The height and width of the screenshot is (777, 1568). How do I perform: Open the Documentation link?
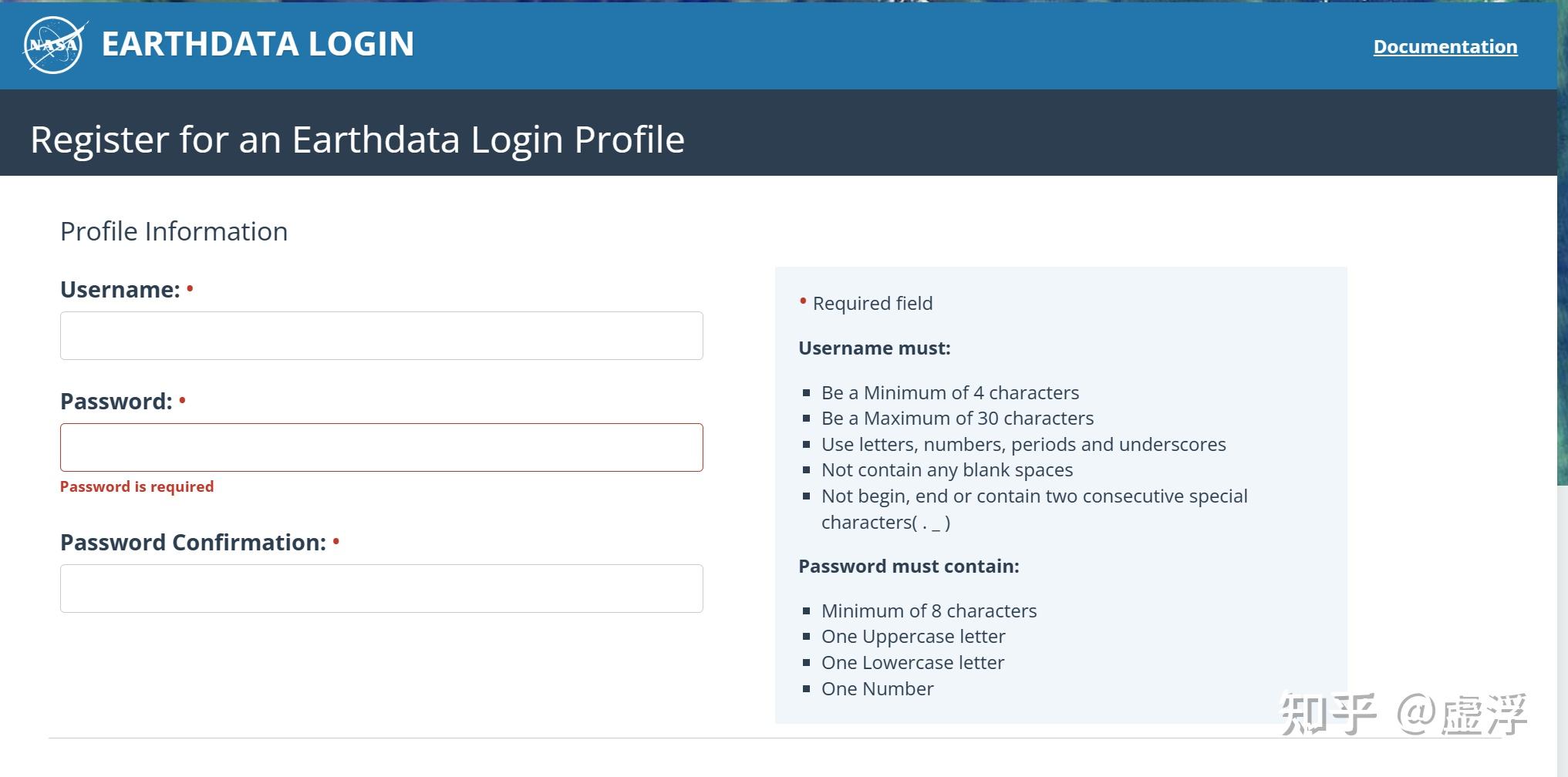[x=1445, y=47]
